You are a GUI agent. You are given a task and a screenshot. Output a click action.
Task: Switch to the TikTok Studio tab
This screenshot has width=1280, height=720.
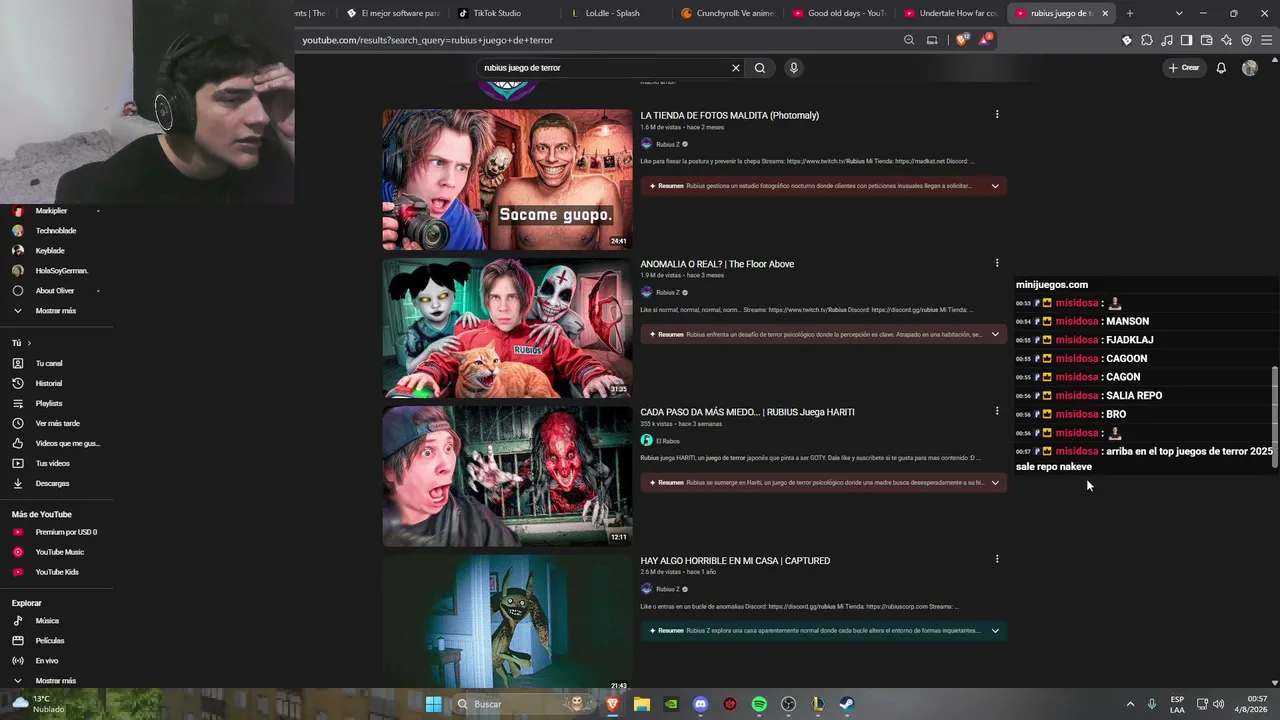(505, 13)
